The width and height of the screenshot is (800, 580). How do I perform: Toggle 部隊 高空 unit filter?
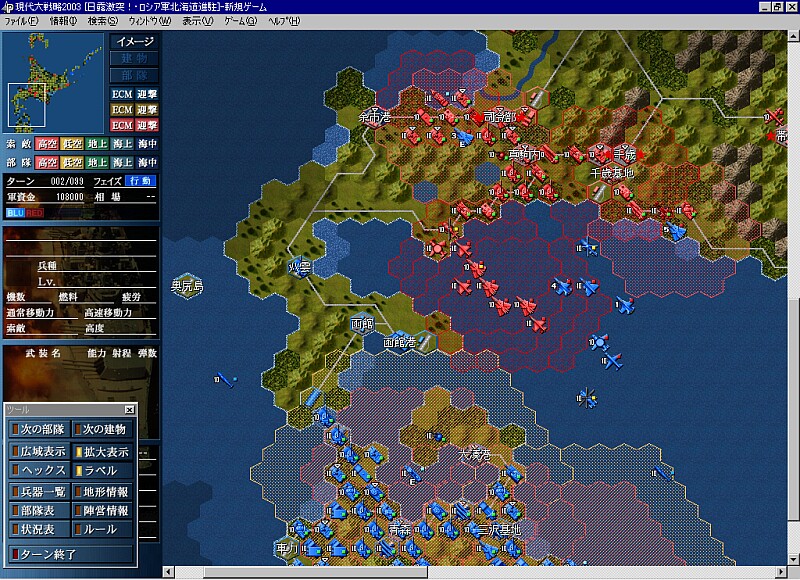point(47,162)
